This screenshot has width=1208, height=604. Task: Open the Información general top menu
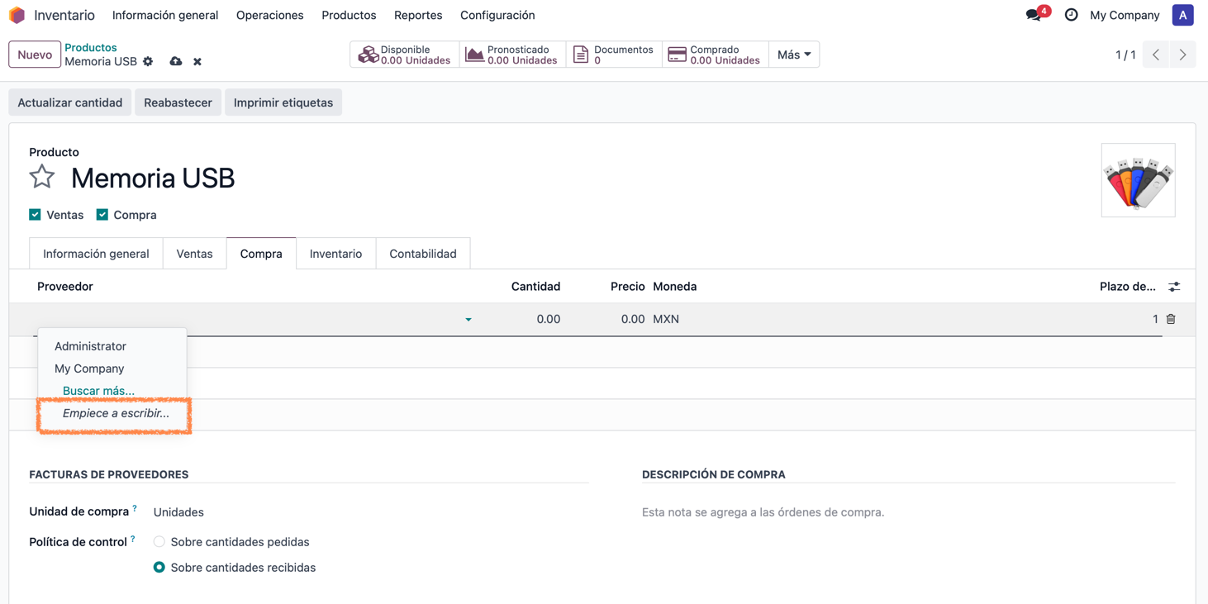(165, 15)
